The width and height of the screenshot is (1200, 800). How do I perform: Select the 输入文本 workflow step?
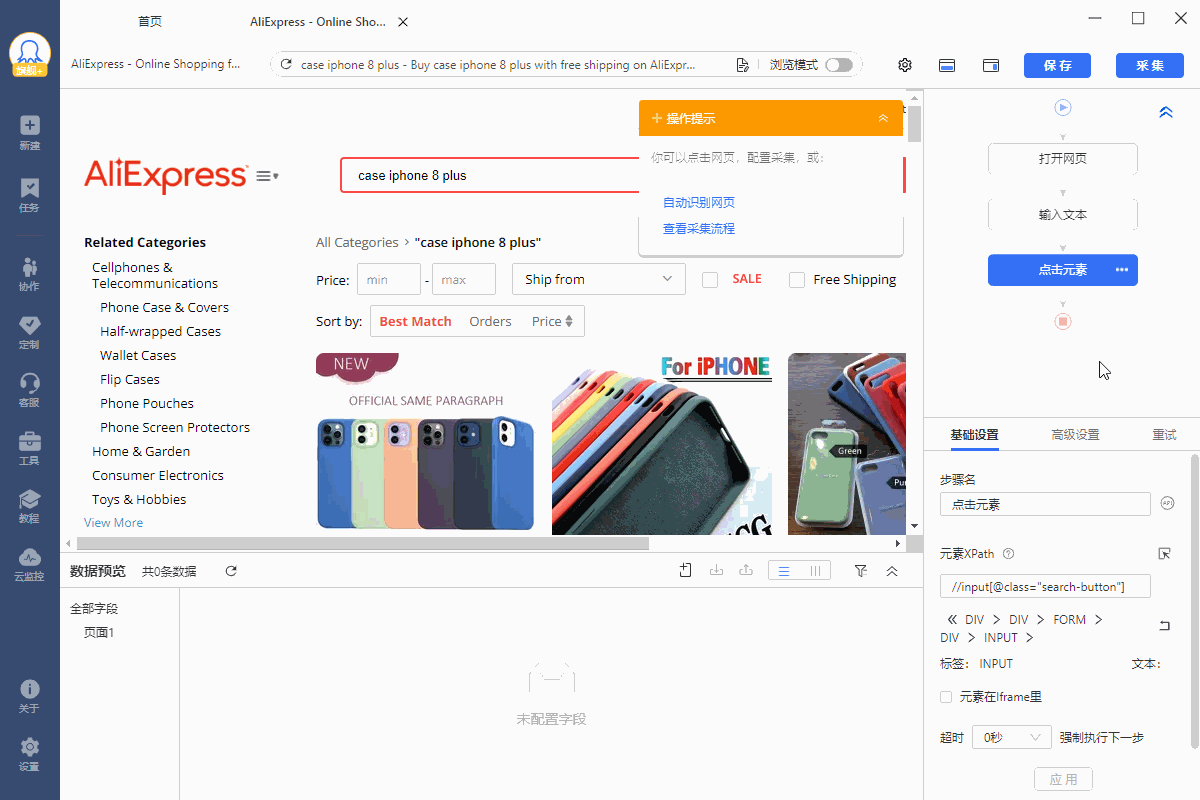coord(1063,215)
